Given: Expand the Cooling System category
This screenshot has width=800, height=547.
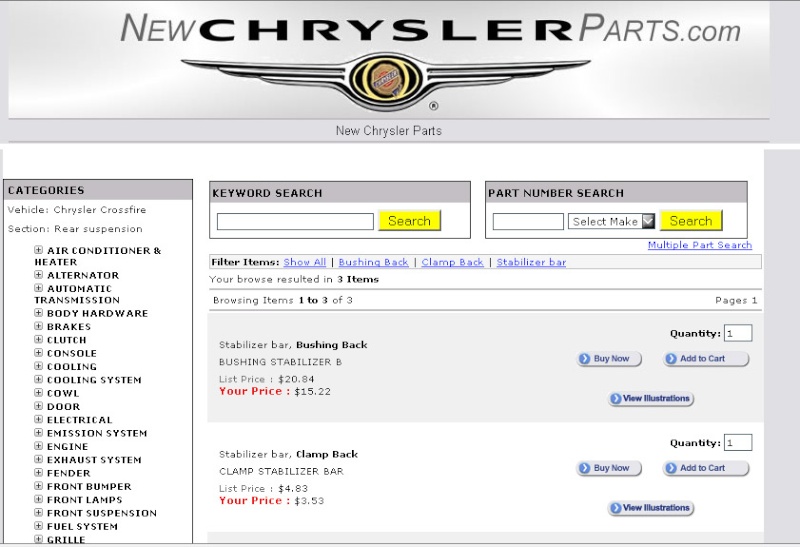Looking at the screenshot, I should (x=38, y=379).
